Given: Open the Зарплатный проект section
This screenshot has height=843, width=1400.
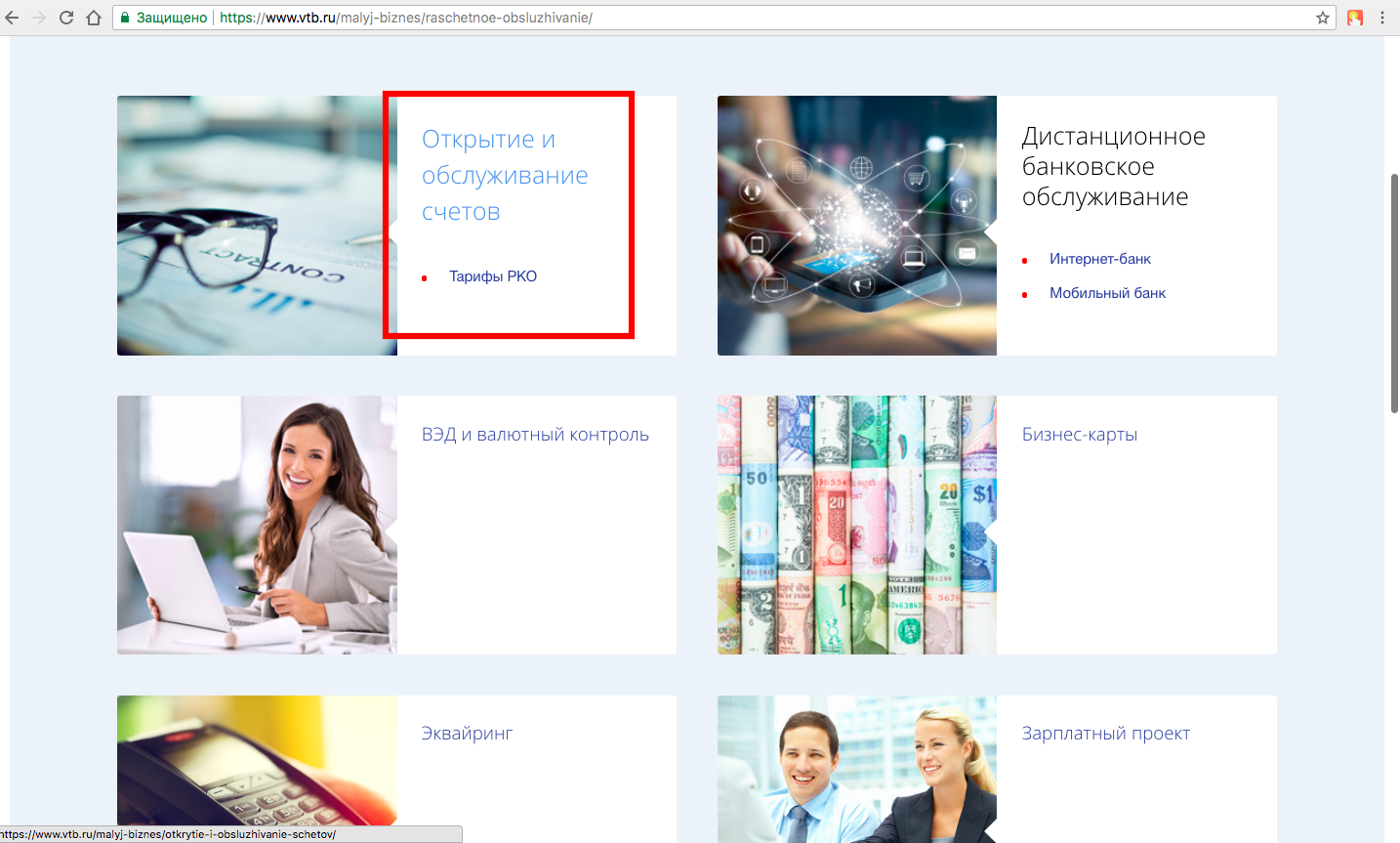Looking at the screenshot, I should (1105, 734).
